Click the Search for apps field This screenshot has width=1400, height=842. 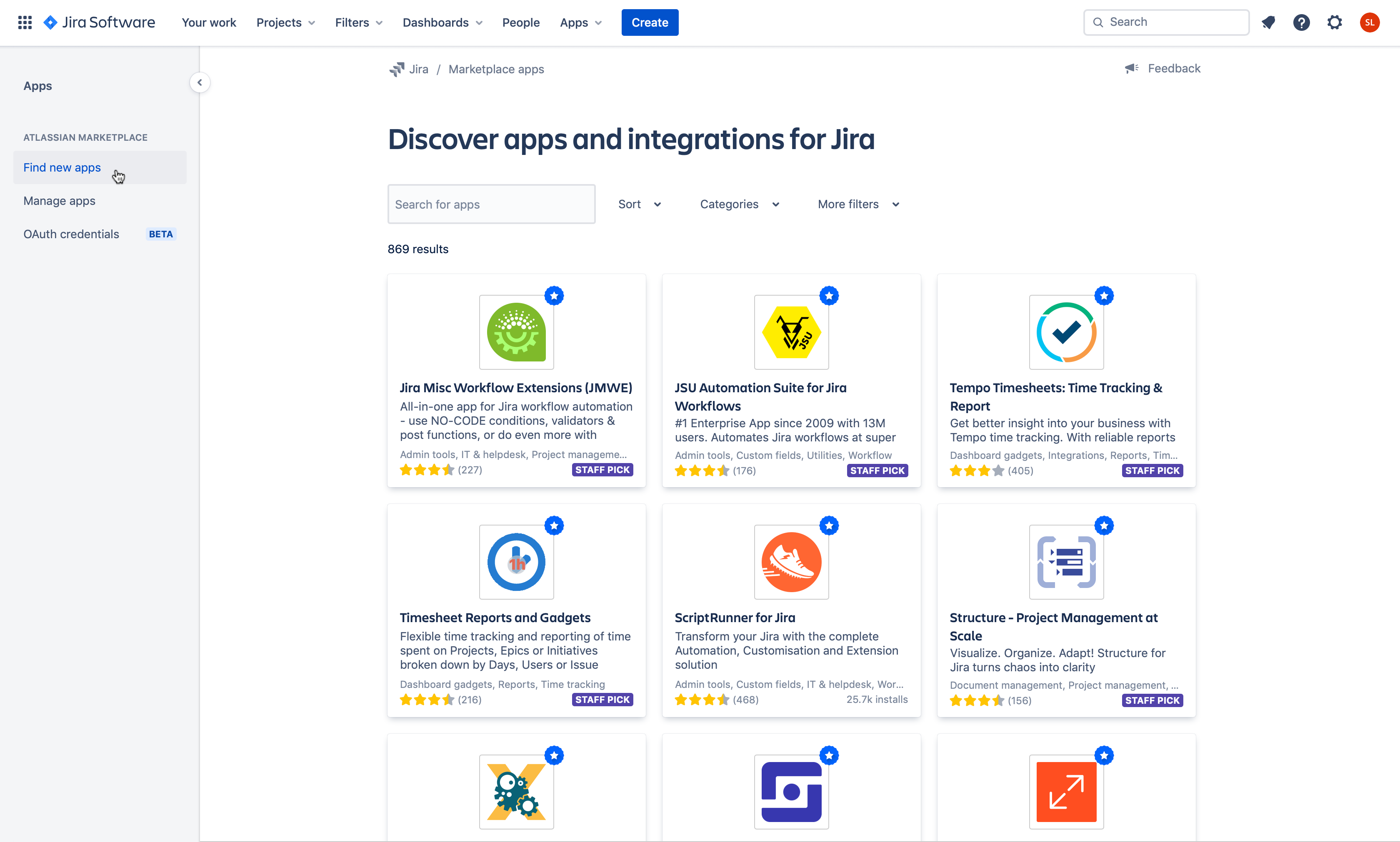pyautogui.click(x=491, y=204)
